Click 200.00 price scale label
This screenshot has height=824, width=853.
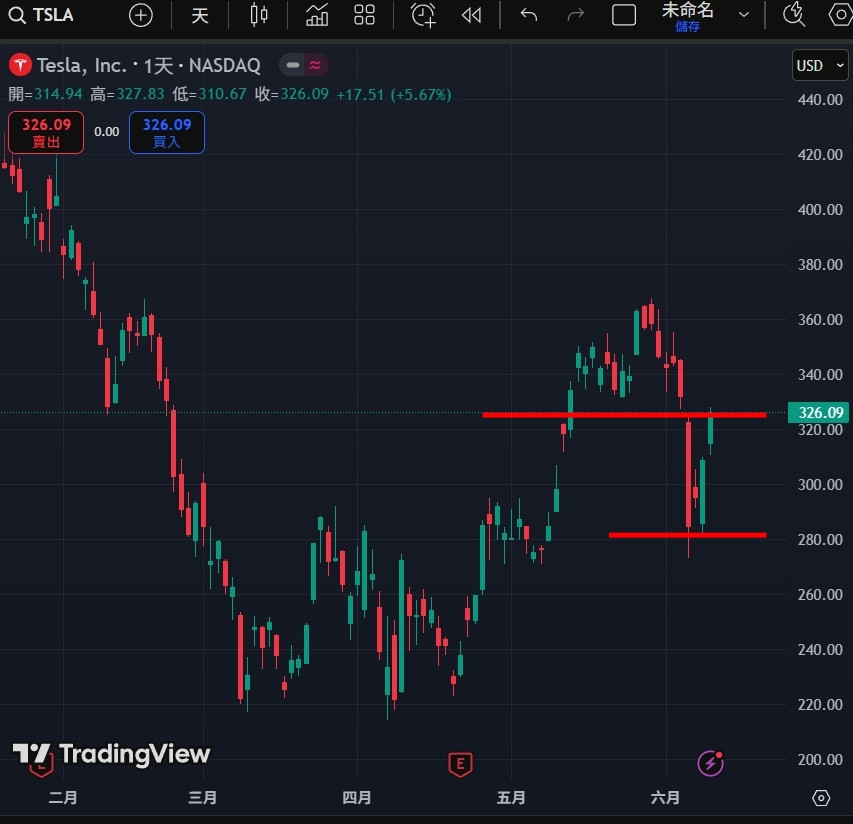[820, 759]
